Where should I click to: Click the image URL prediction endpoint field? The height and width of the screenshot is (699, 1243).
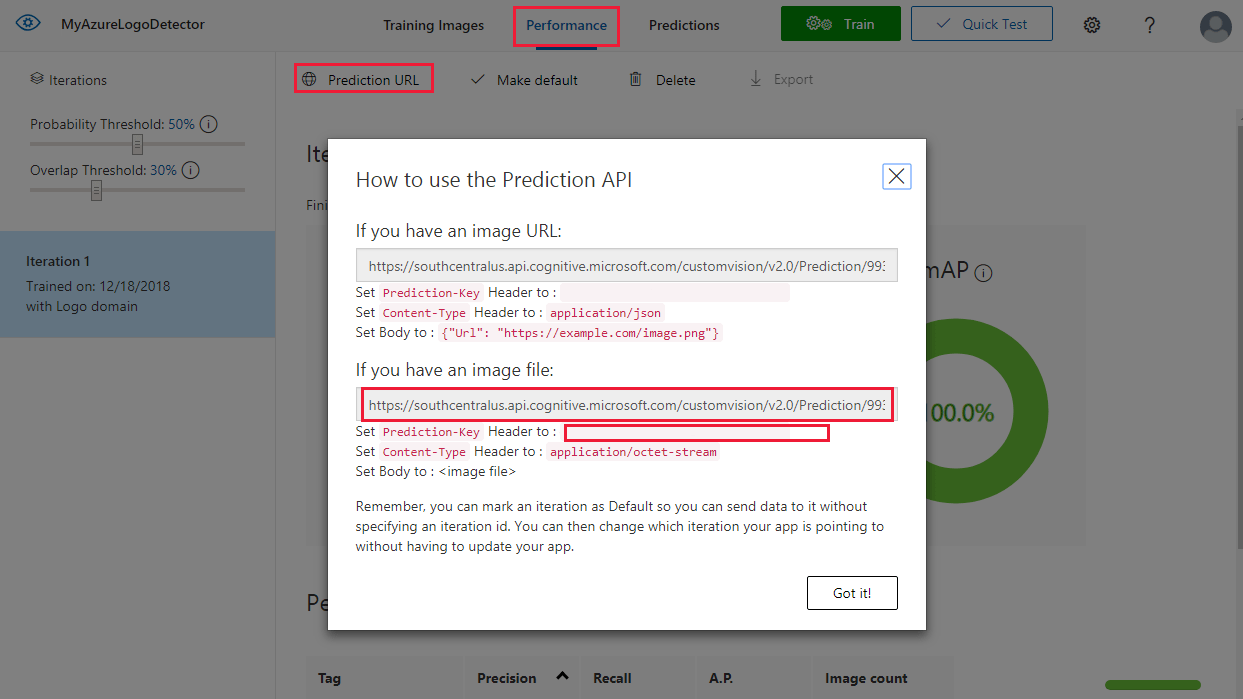pyautogui.click(x=627, y=266)
